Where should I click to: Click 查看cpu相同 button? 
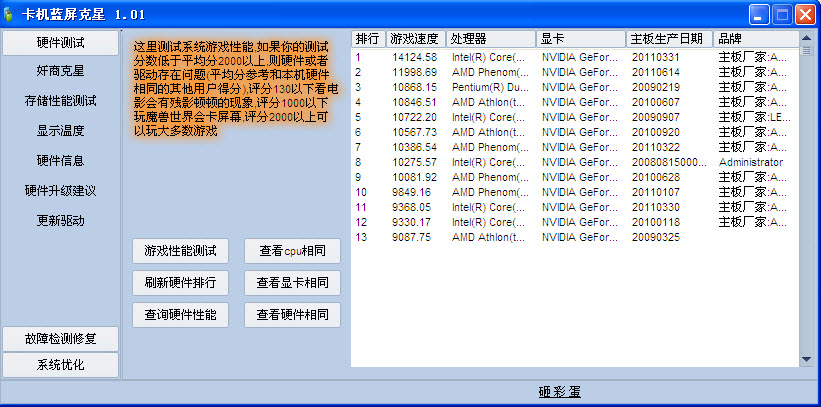tap(292, 250)
